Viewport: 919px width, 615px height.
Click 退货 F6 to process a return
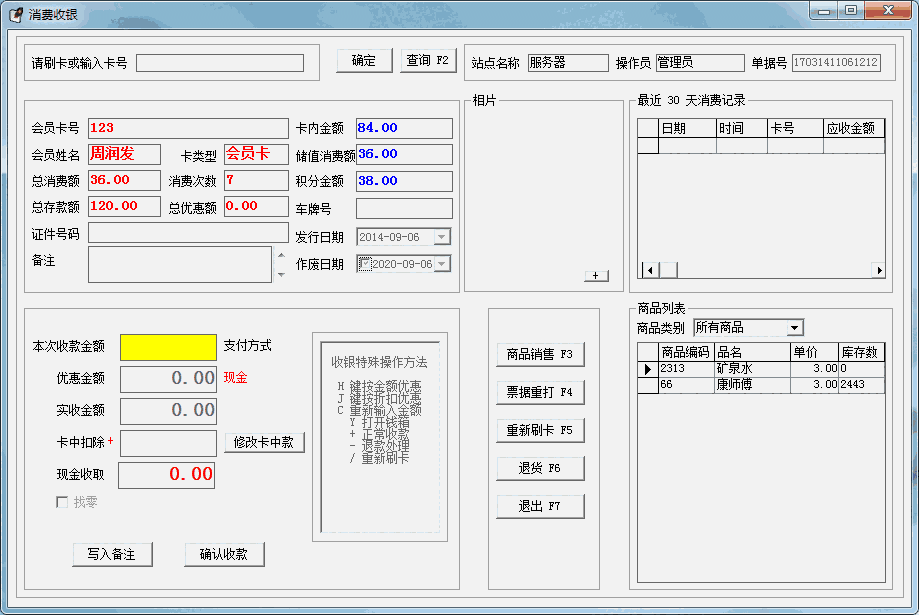coord(540,468)
